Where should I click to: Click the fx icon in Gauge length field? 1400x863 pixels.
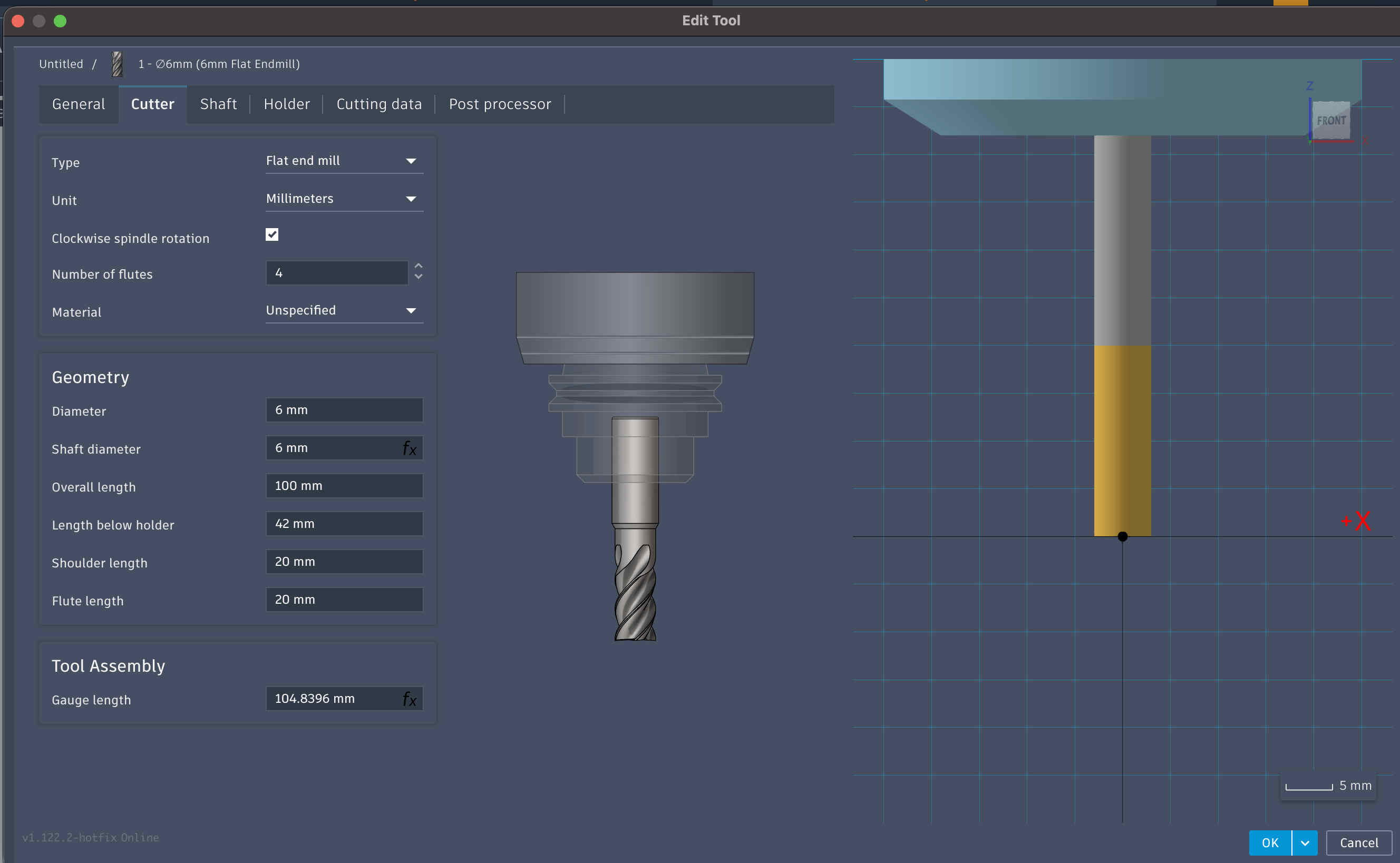point(410,699)
